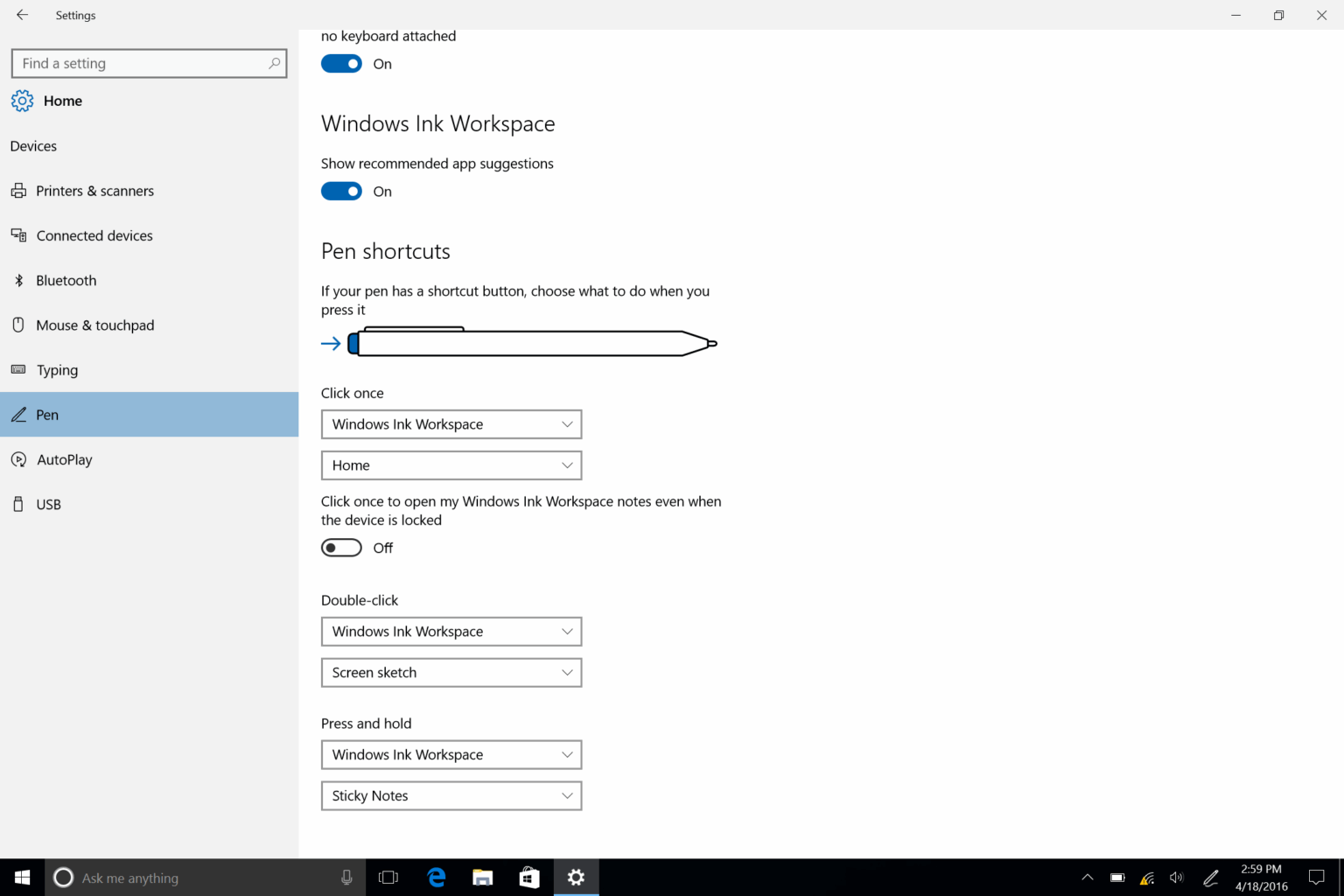Select the USB settings icon
This screenshot has width=1344, height=896.
19,504
